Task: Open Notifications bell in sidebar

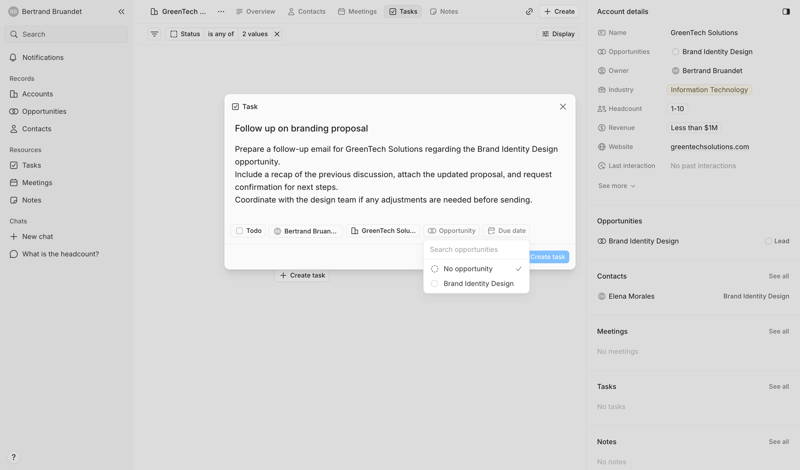Action: point(37,58)
